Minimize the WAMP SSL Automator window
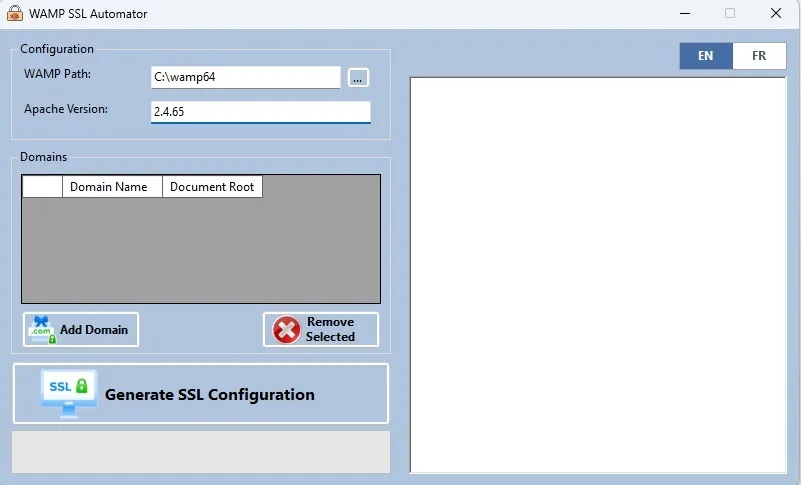Viewport: 801px width, 485px height. point(685,13)
